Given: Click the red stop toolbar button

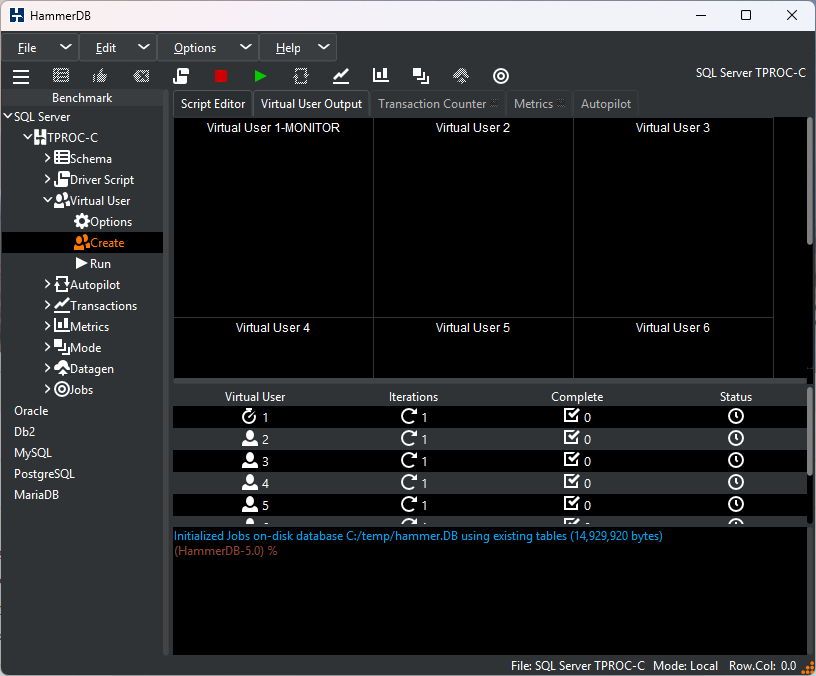Looking at the screenshot, I should coord(221,76).
